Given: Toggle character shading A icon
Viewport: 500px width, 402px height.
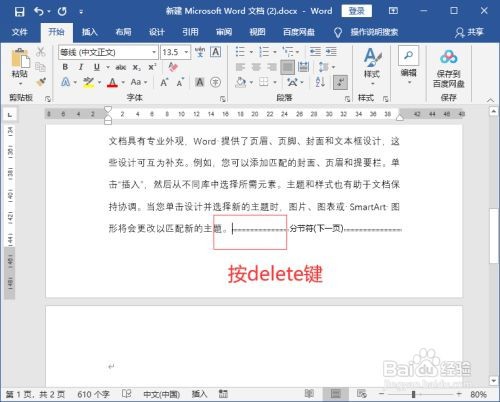Looking at the screenshot, I should click(x=199, y=82).
